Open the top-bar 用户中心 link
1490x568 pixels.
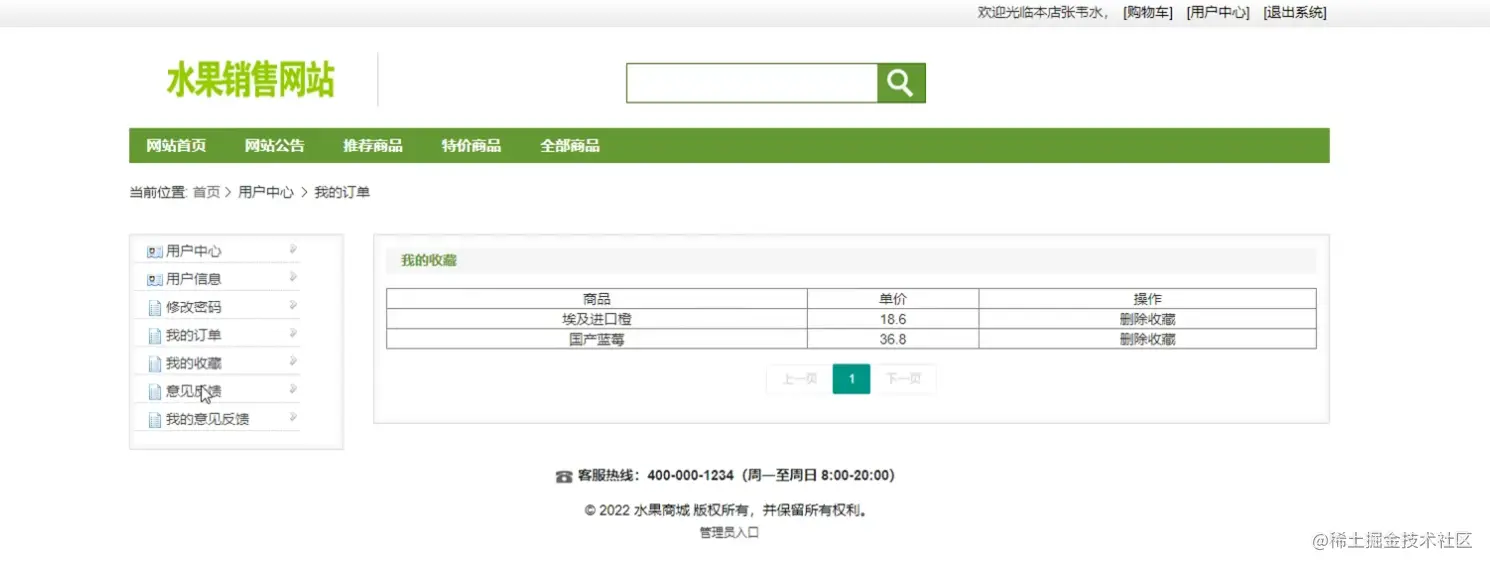click(x=1218, y=13)
